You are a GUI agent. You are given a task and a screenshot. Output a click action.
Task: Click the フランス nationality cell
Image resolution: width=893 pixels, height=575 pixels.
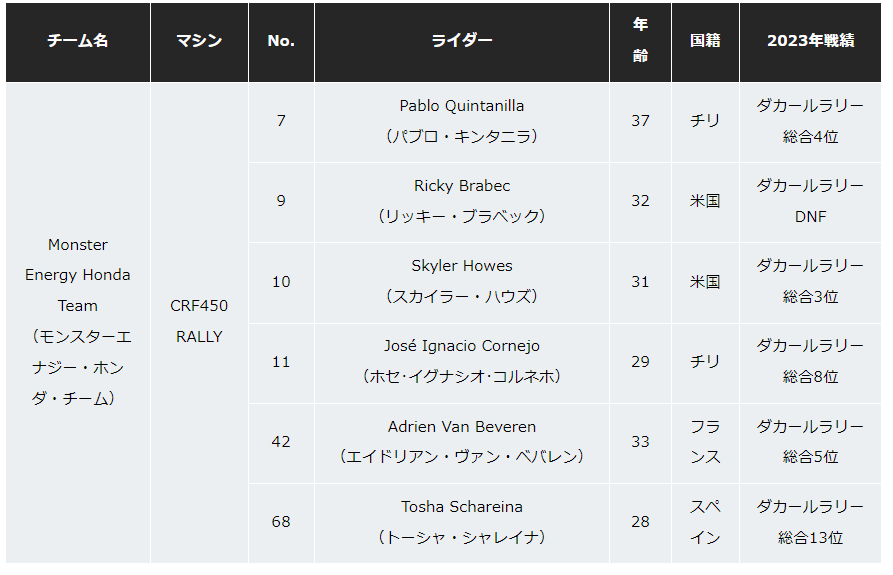click(x=705, y=441)
